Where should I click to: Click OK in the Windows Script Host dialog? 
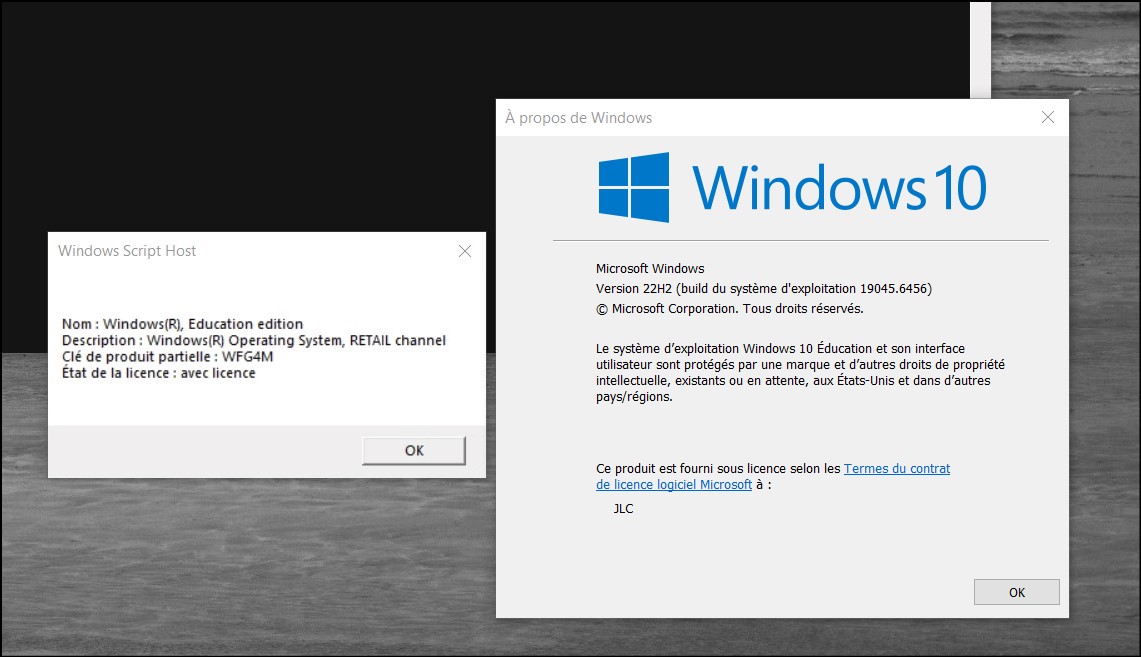point(413,450)
